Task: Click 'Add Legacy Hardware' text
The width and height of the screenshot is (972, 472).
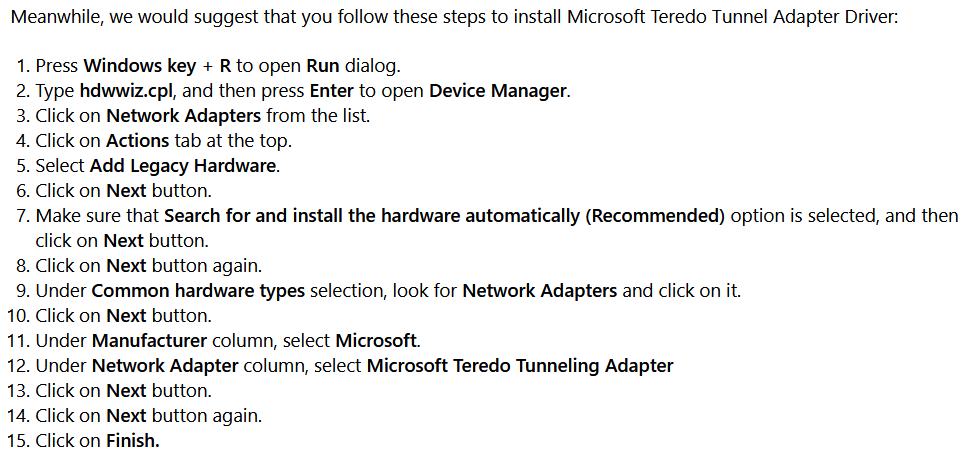Action: click(182, 166)
